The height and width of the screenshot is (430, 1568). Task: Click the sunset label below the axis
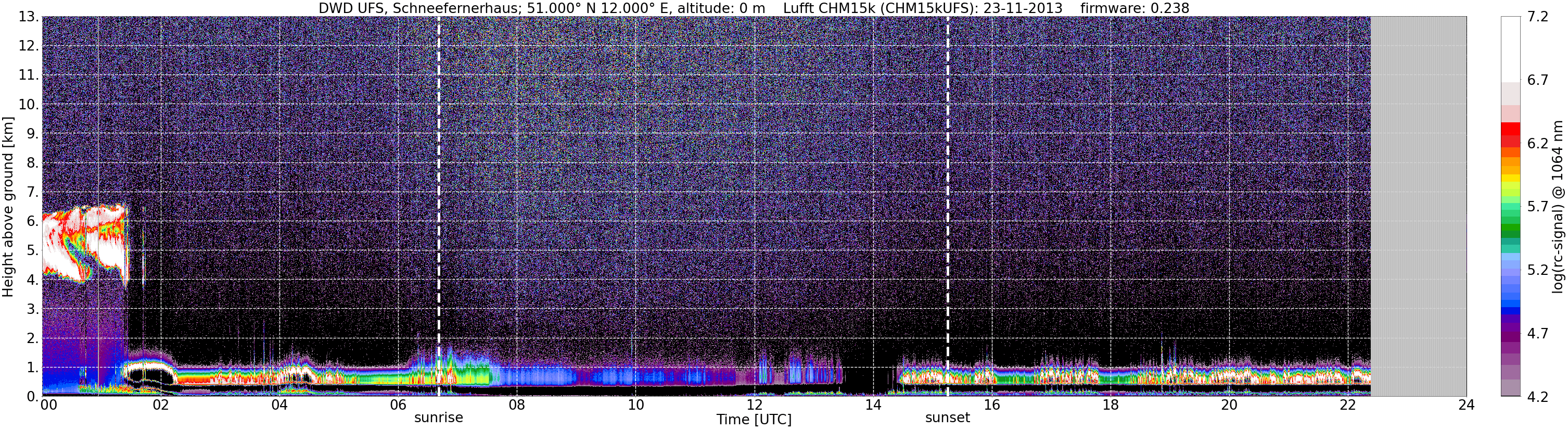(x=948, y=418)
